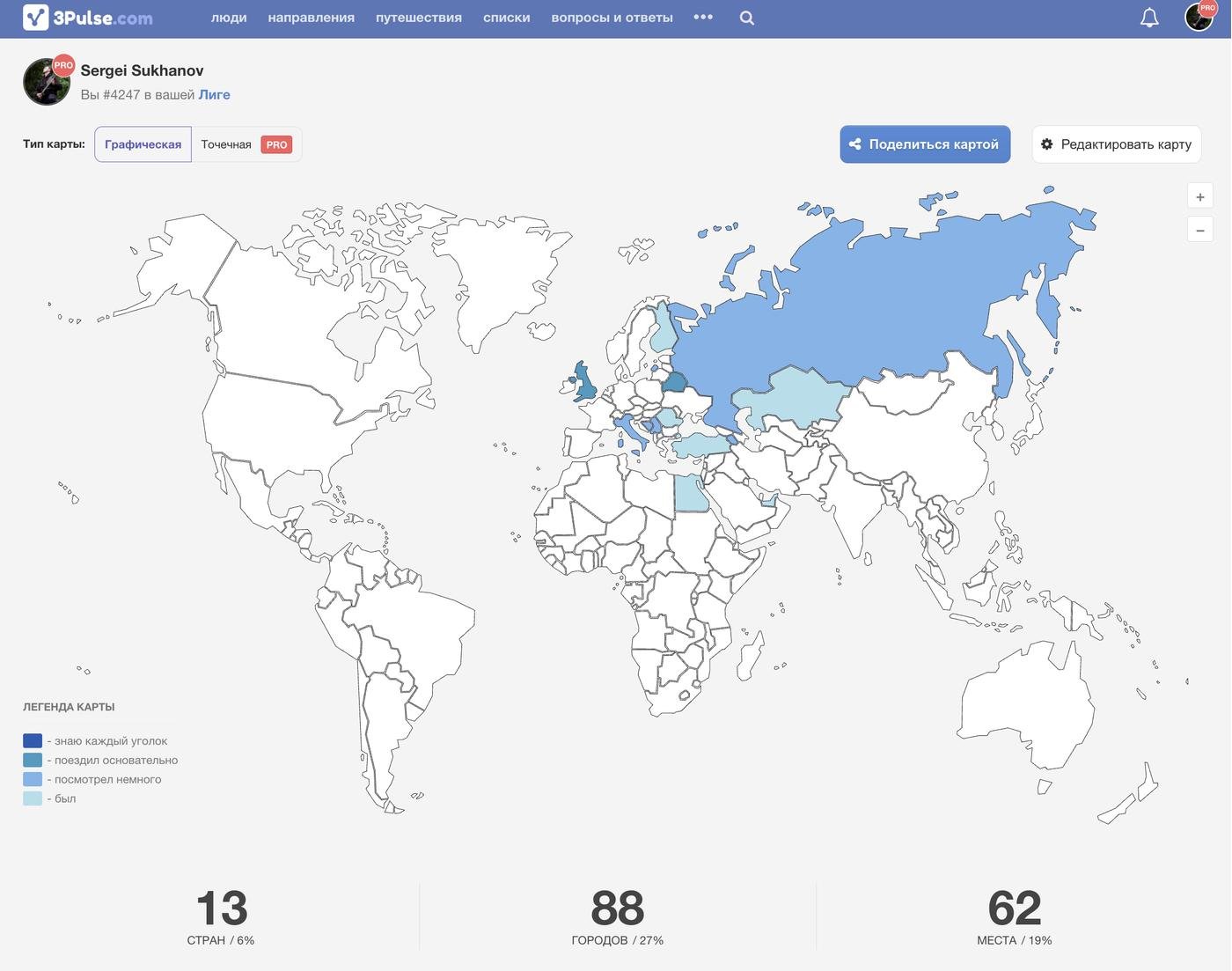Open вопросы и ответы page
The height and width of the screenshot is (971, 1232).
[x=612, y=18]
